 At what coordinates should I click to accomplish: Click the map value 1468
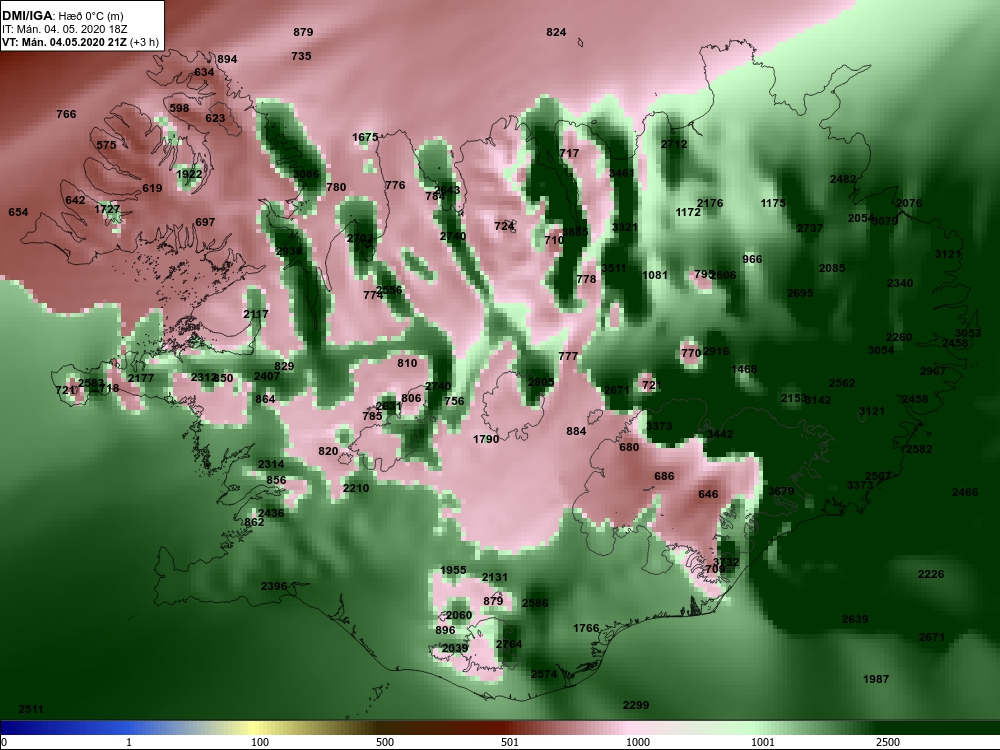(744, 369)
